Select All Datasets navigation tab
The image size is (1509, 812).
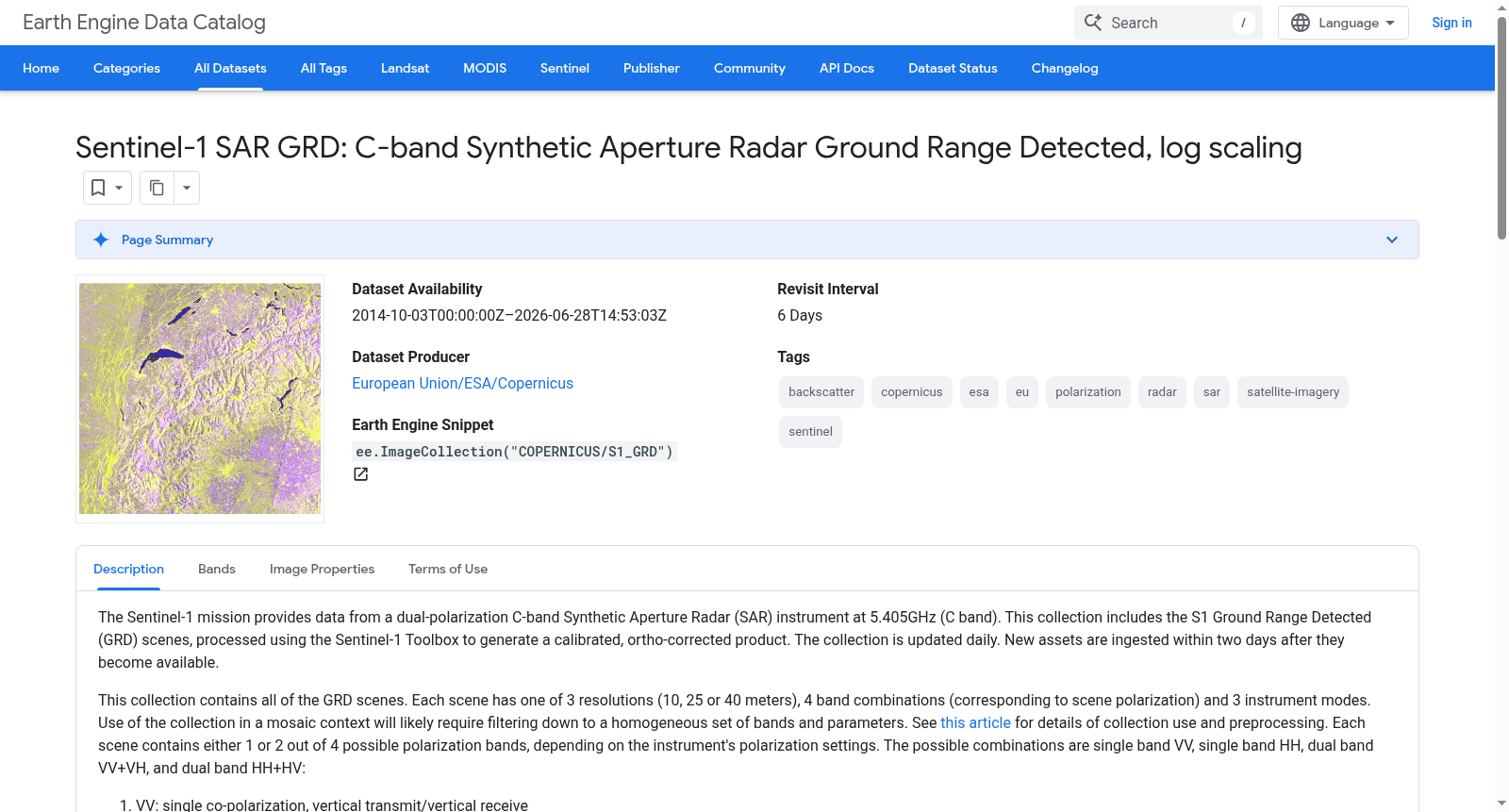[230, 68]
